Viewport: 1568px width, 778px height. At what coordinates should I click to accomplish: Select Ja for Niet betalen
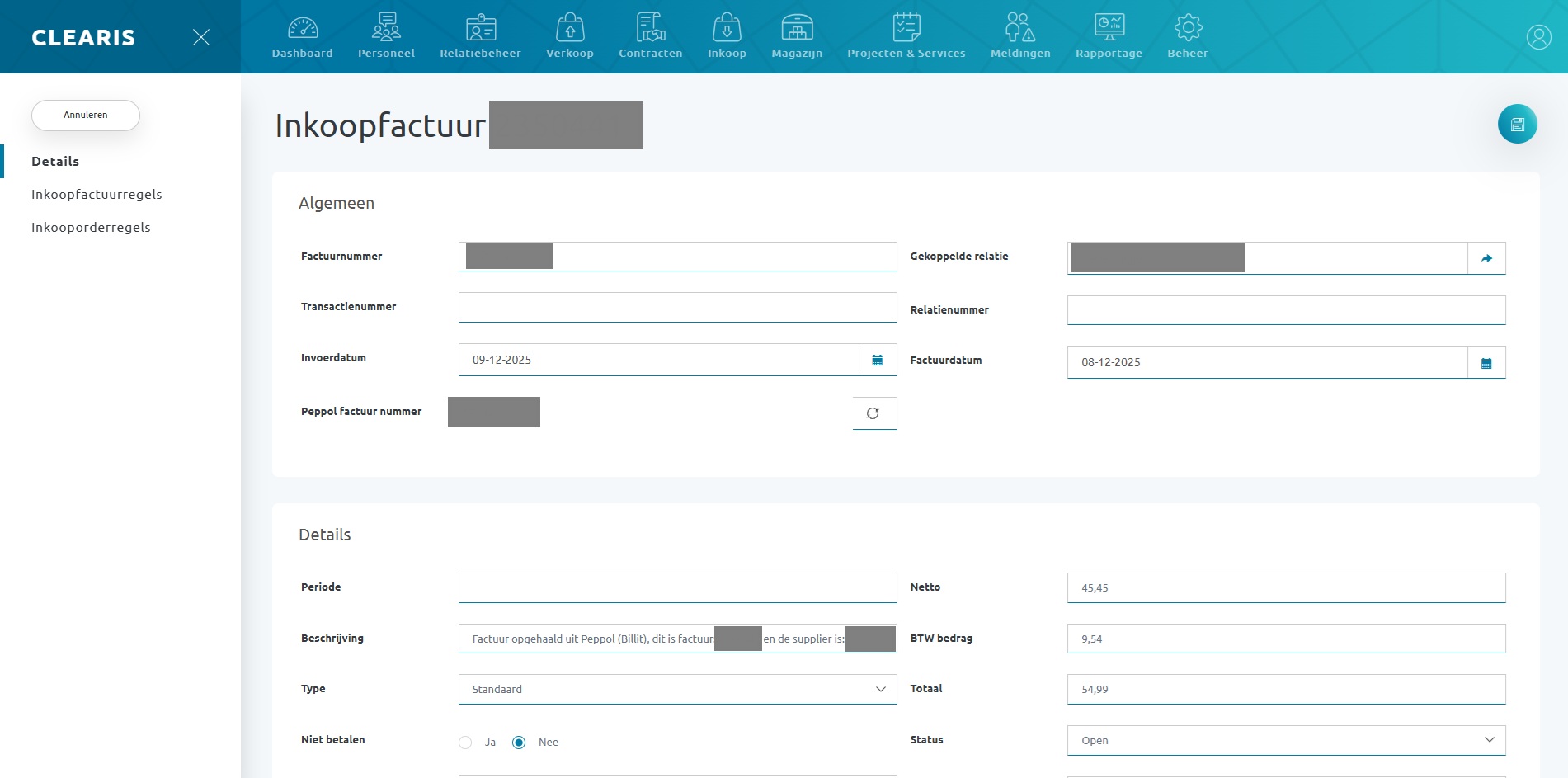(466, 743)
